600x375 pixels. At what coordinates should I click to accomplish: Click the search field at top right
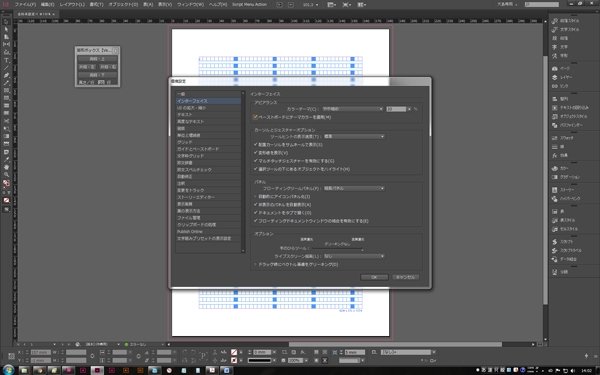[542, 4]
